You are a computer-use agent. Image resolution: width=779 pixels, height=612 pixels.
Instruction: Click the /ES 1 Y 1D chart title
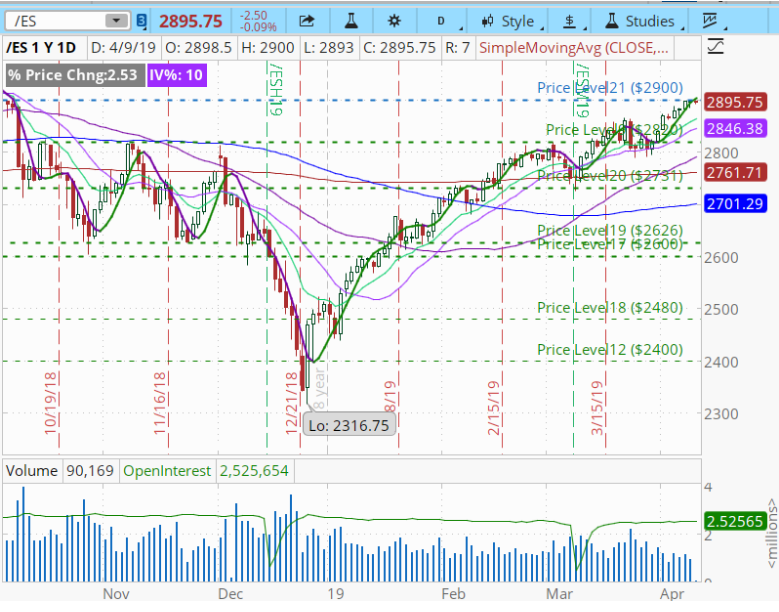(41, 48)
